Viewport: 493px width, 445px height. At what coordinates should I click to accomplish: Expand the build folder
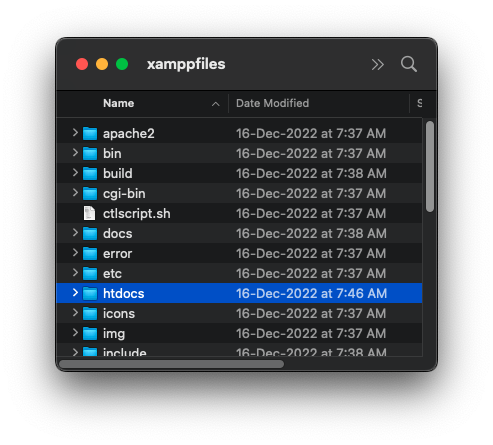[75, 173]
